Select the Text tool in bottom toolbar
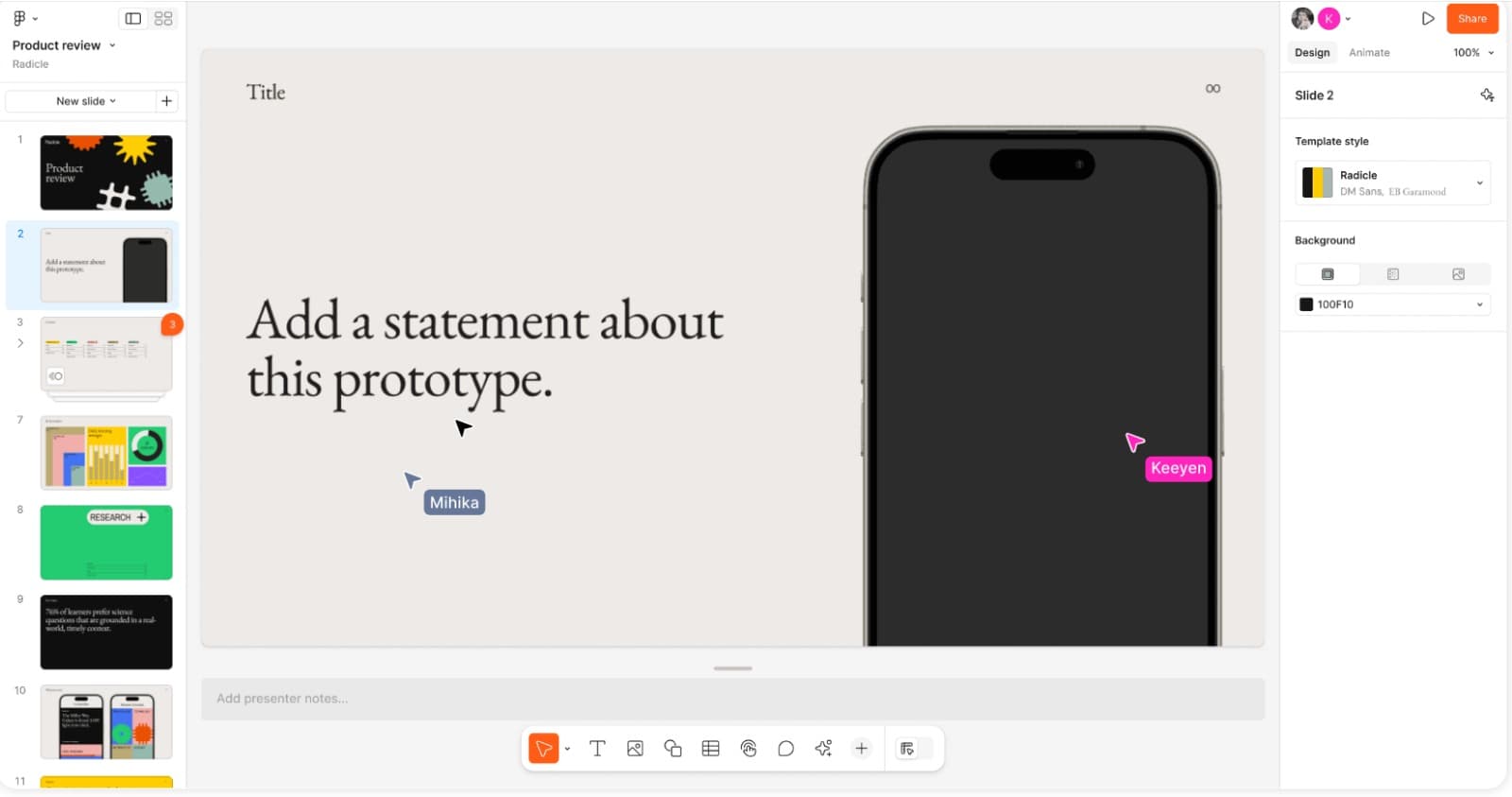The height and width of the screenshot is (797, 1512). pyautogui.click(x=597, y=749)
